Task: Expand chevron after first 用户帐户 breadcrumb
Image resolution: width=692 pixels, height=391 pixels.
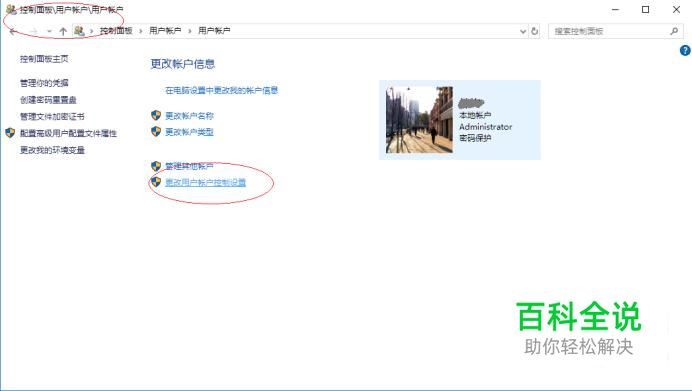Action: pyautogui.click(x=189, y=31)
